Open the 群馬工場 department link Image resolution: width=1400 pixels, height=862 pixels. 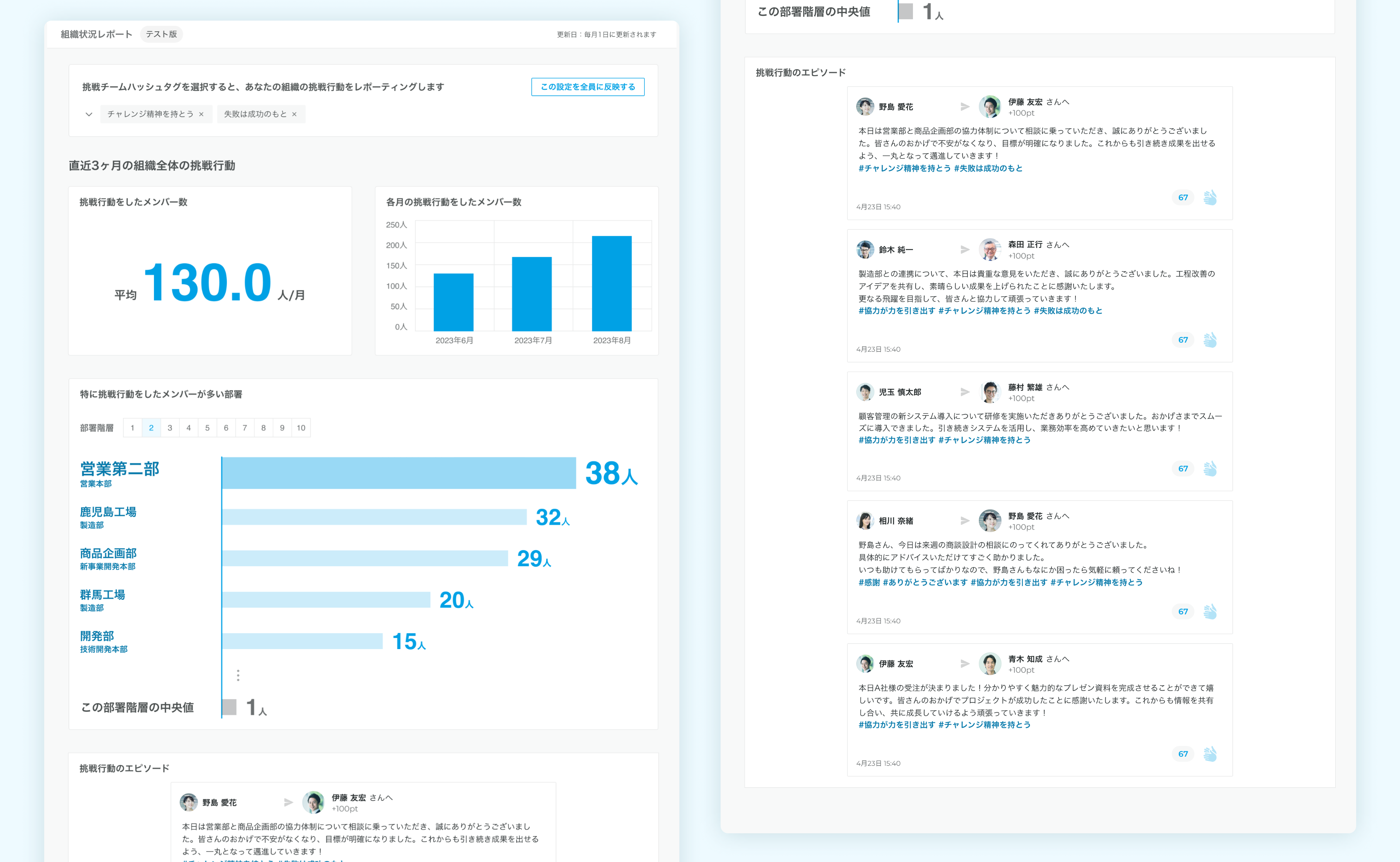tap(103, 595)
